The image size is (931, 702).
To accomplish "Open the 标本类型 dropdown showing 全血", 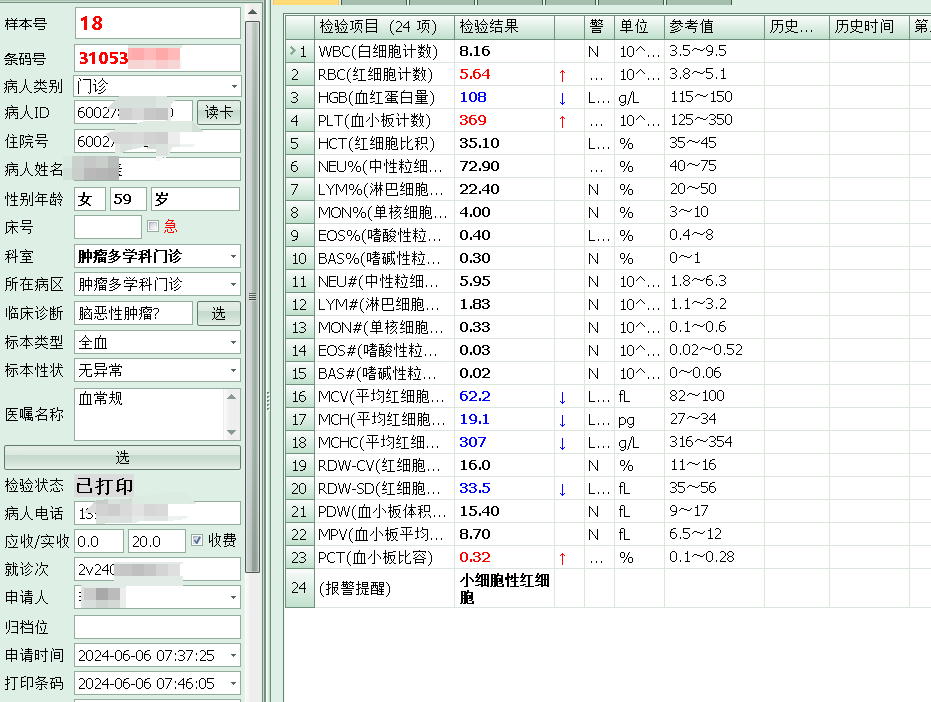I will pyautogui.click(x=231, y=340).
